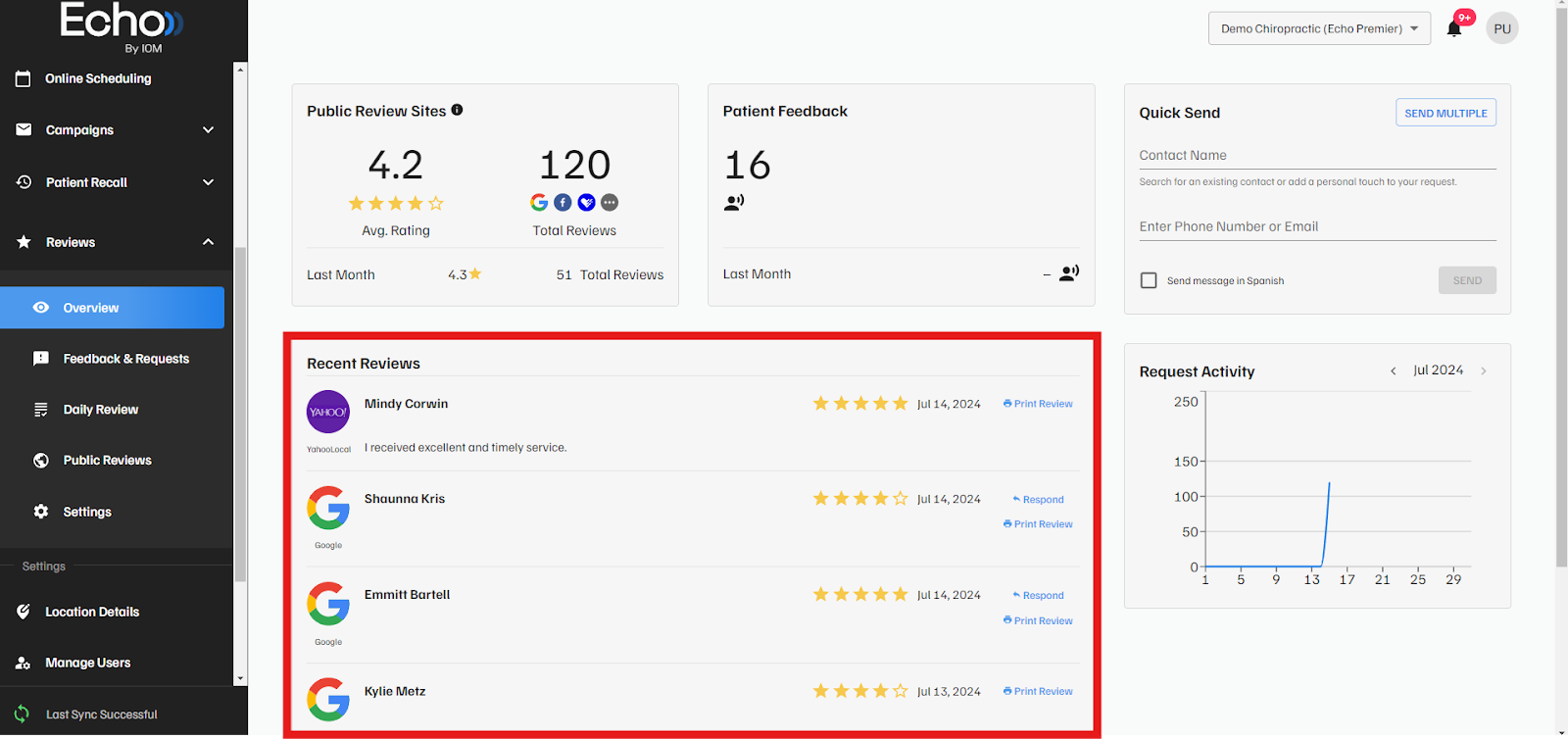Click the Public Reviews globe icon
The height and width of the screenshot is (739, 1568).
tap(41, 460)
